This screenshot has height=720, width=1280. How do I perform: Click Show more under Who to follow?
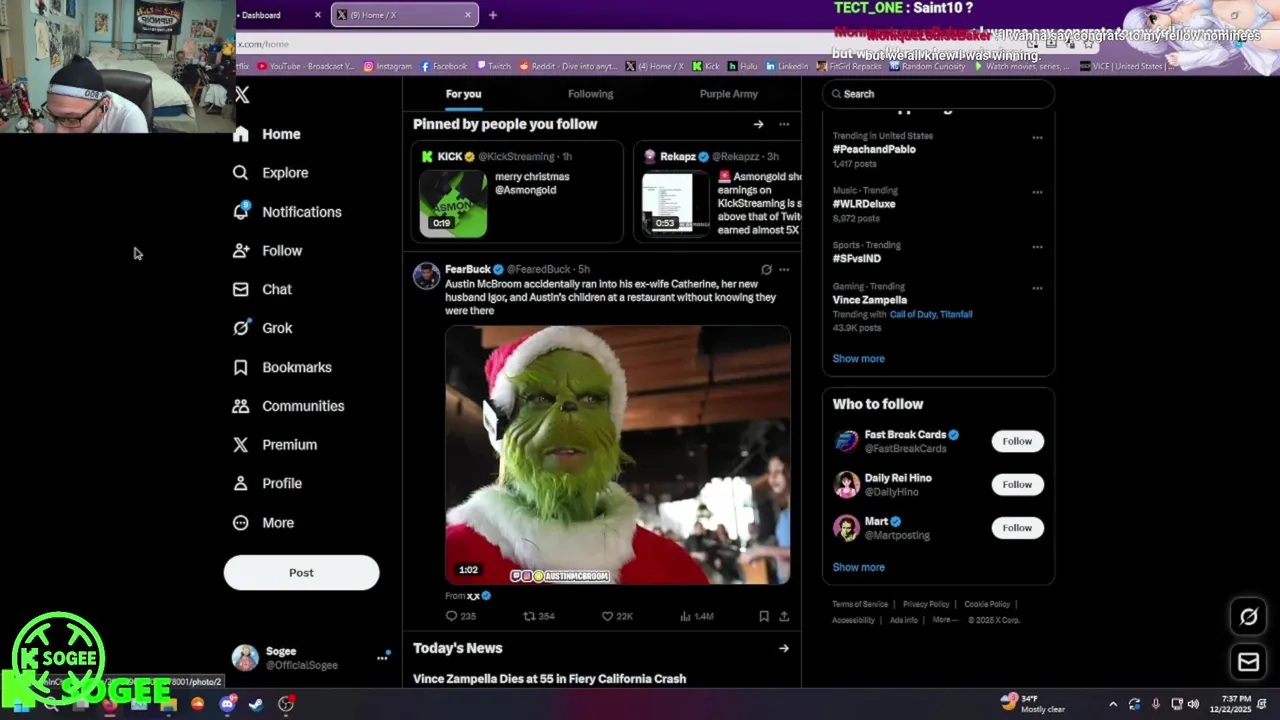coord(858,567)
